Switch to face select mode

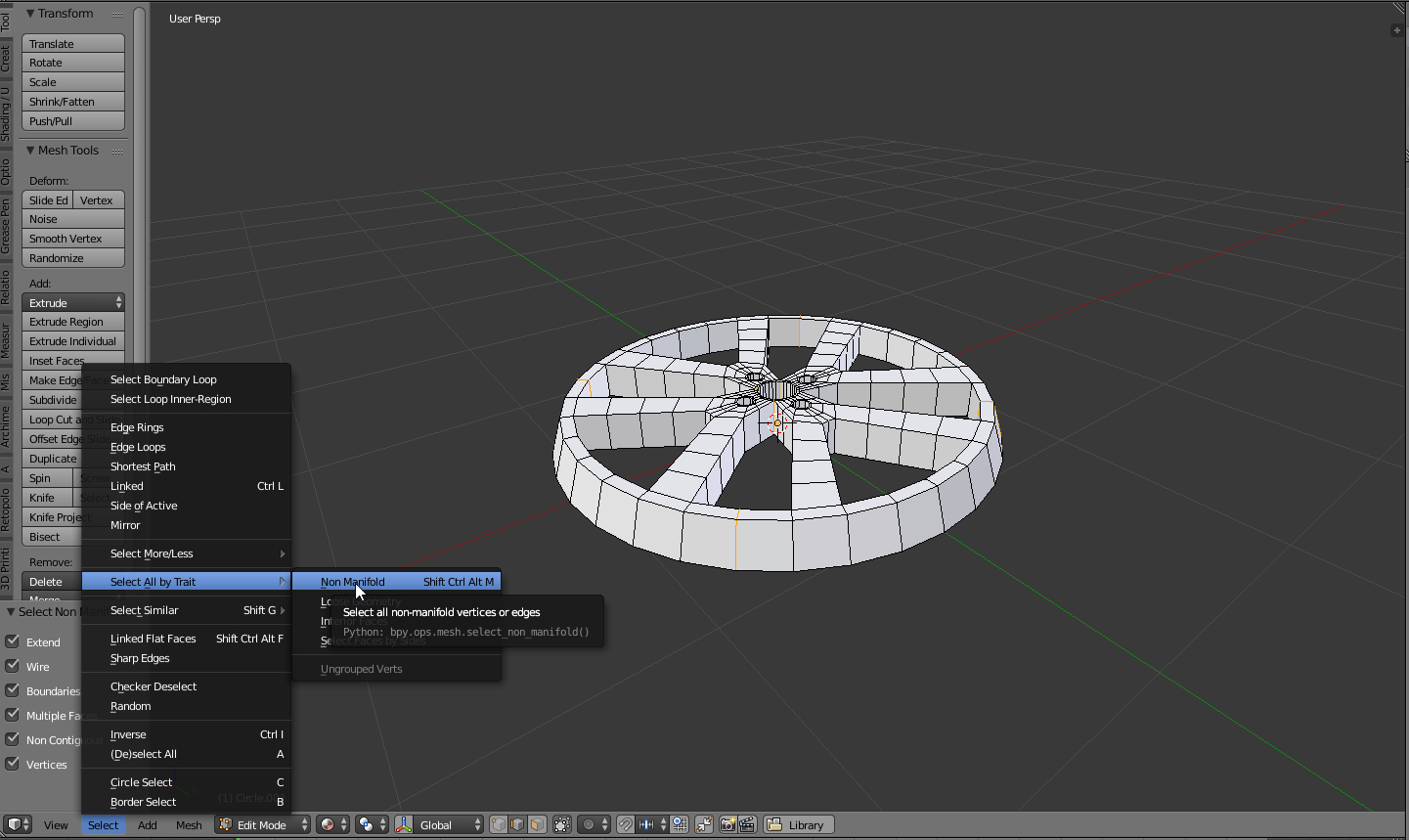537,824
